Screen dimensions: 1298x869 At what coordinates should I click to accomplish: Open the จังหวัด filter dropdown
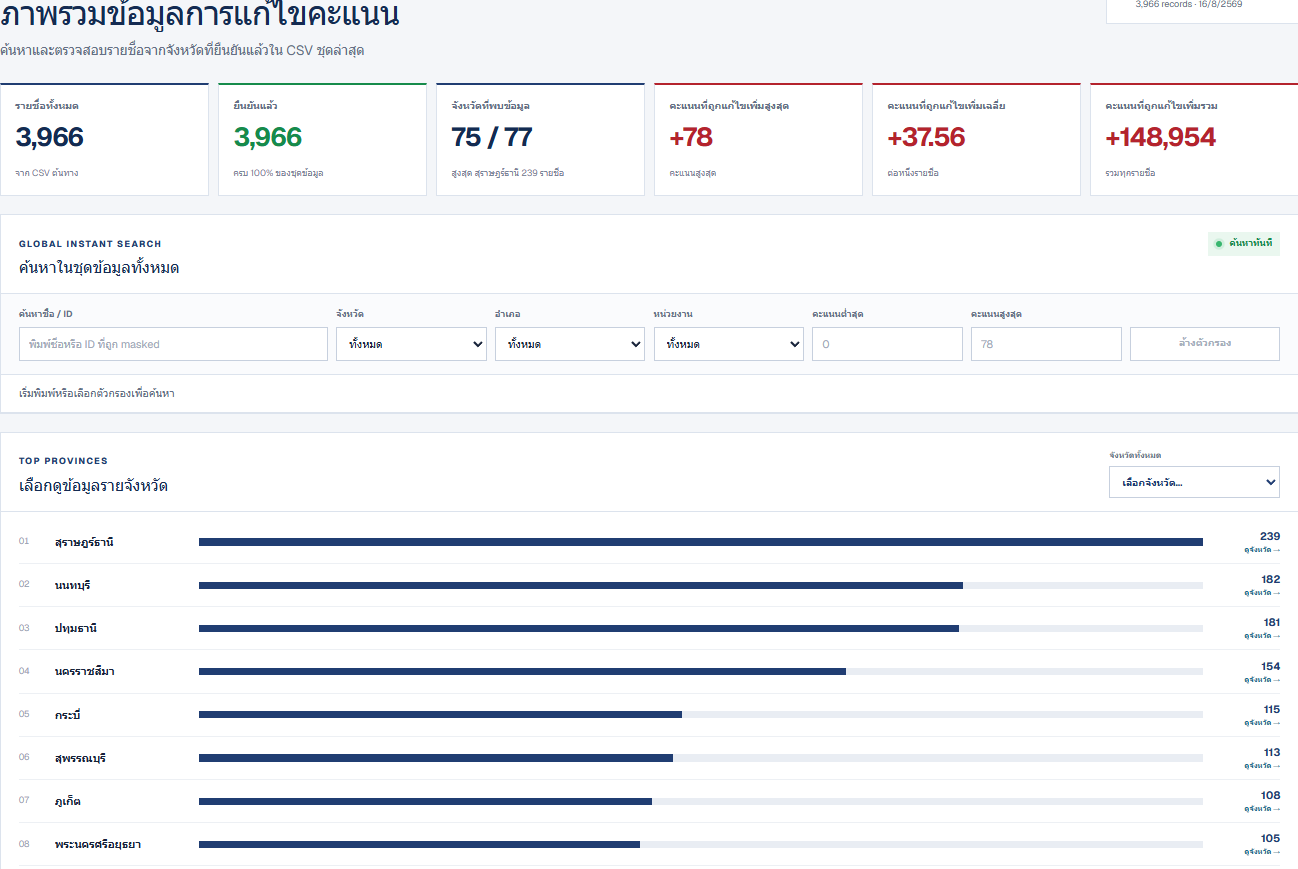click(x=411, y=344)
